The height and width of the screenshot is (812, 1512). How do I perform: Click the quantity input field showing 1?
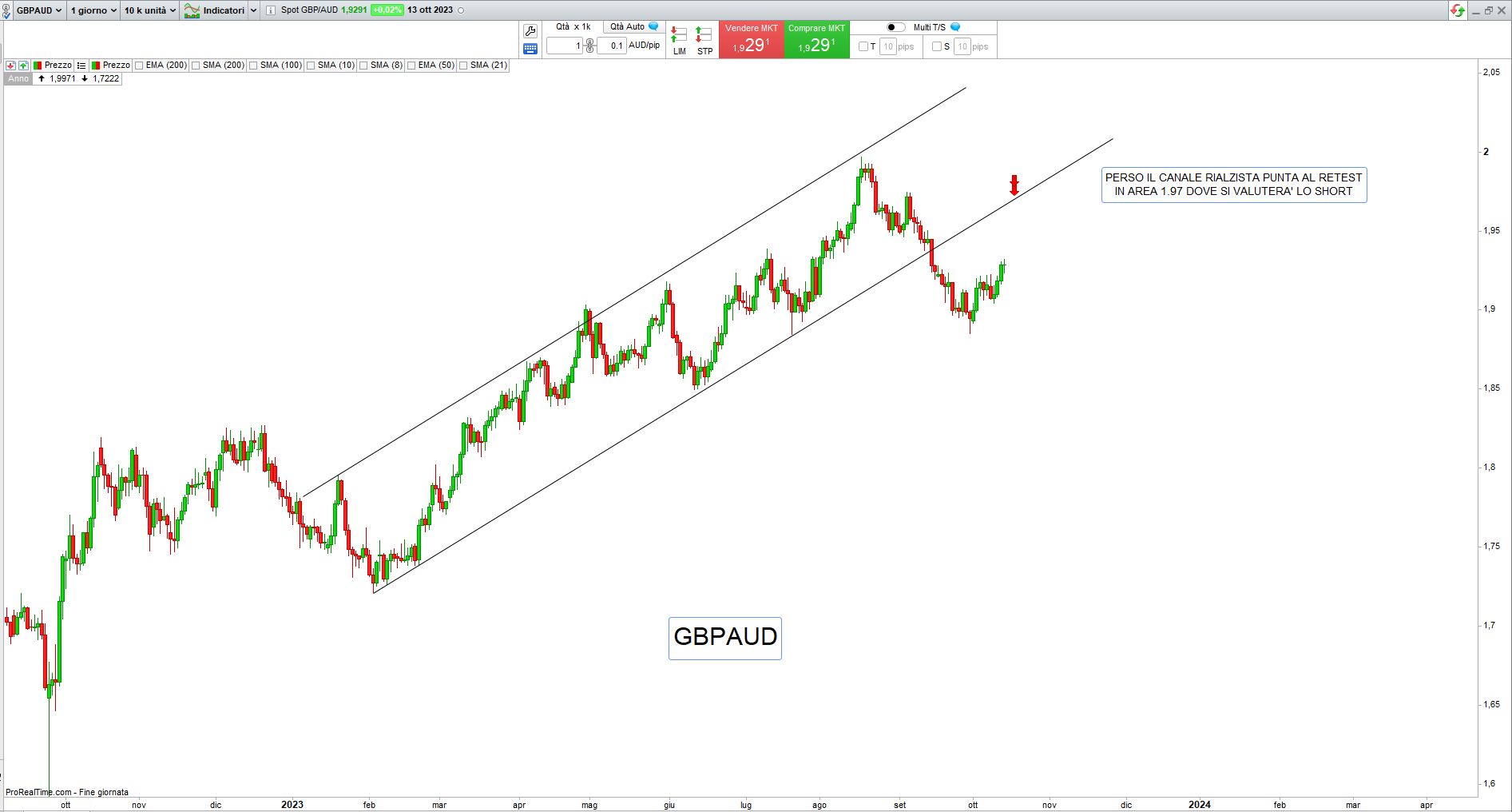[x=566, y=46]
